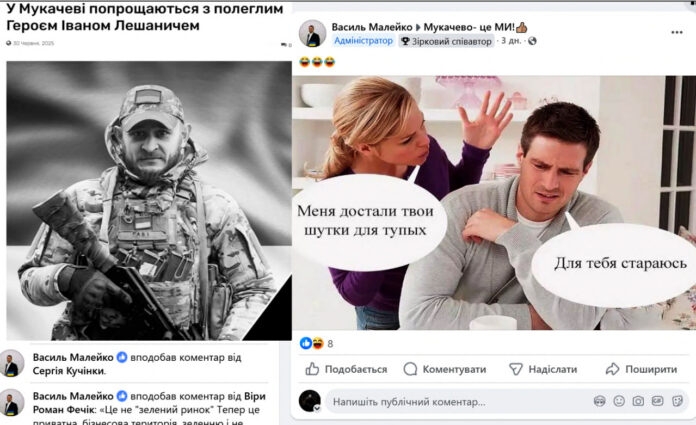The height and width of the screenshot is (425, 696).
Task: Click the Send messenger icon
Action: point(515,369)
